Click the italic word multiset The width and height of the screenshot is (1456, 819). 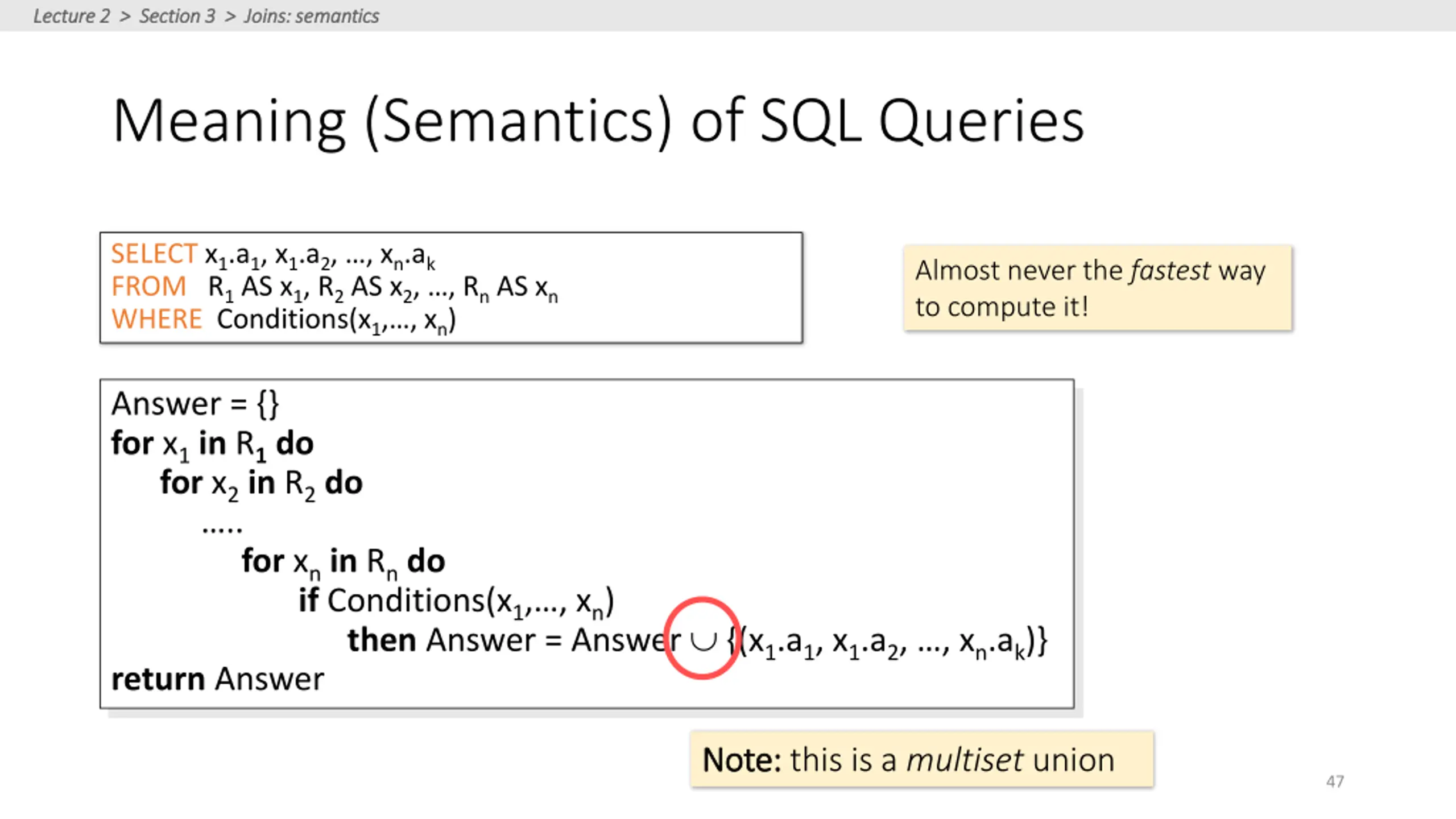(965, 760)
